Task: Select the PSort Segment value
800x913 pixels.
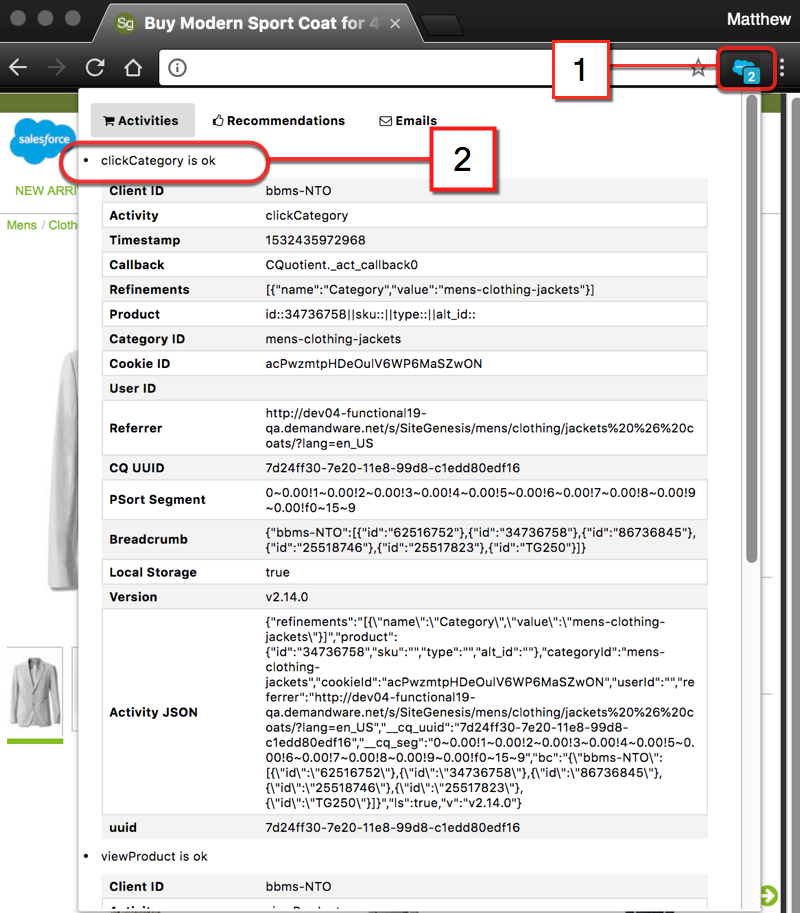Action: 480,500
